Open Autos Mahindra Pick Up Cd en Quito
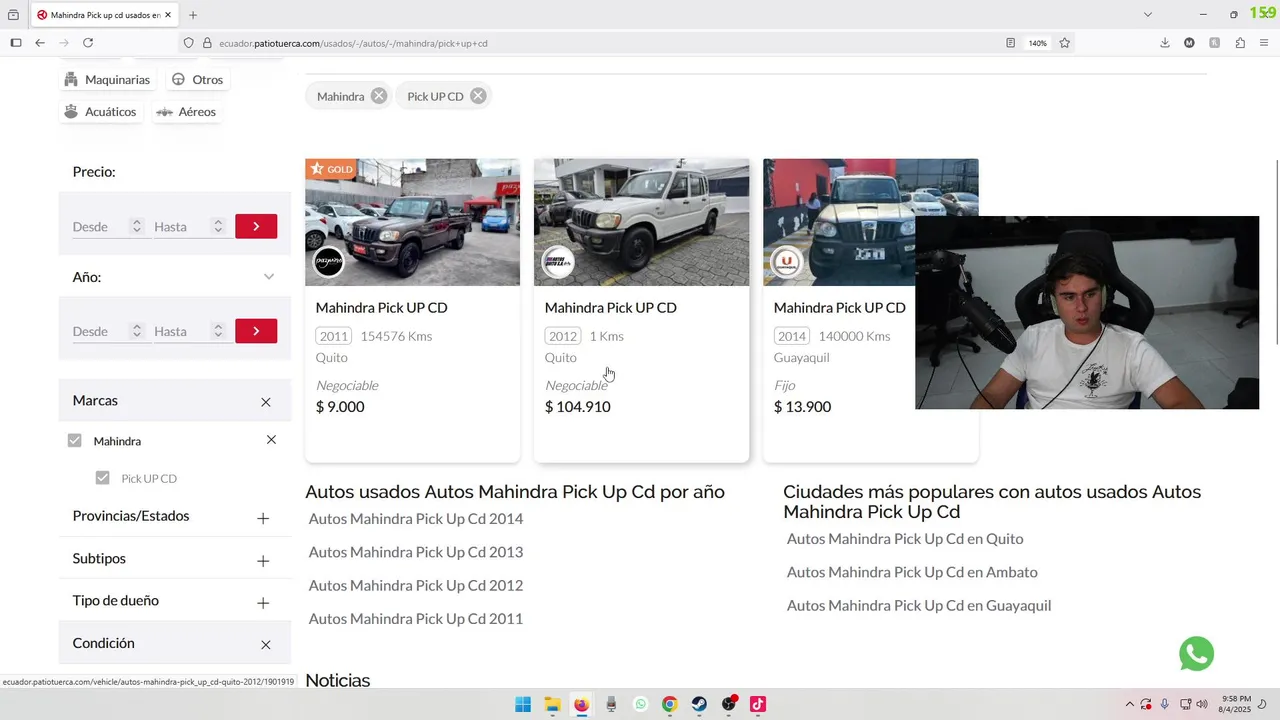 tap(905, 539)
